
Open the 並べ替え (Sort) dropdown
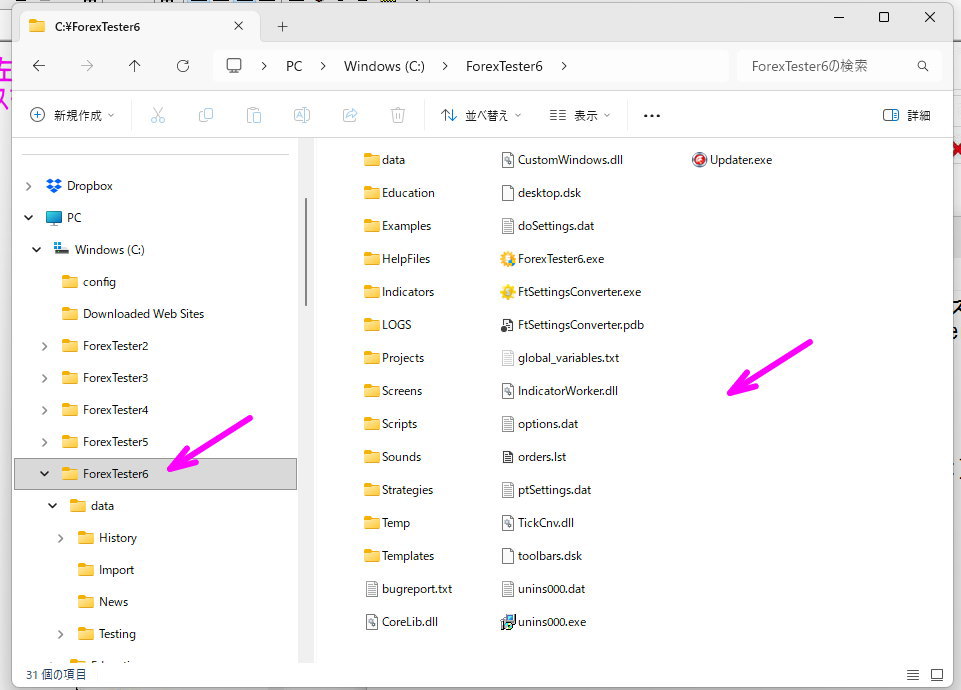481,115
